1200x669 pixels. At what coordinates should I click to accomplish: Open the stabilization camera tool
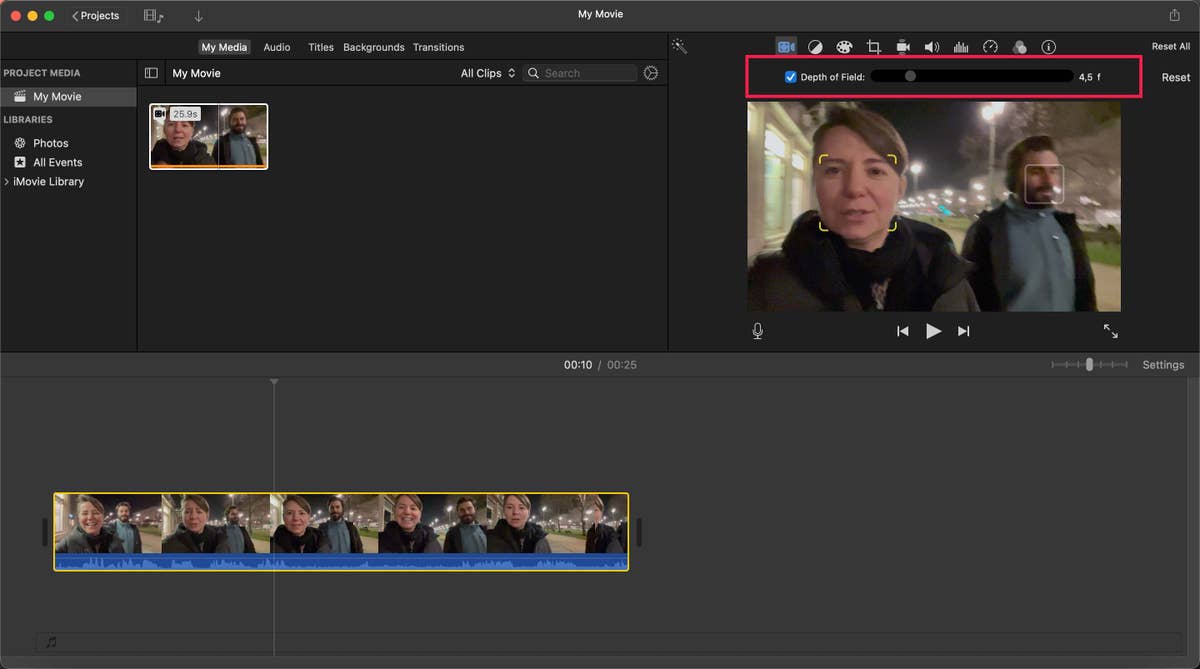tap(903, 47)
